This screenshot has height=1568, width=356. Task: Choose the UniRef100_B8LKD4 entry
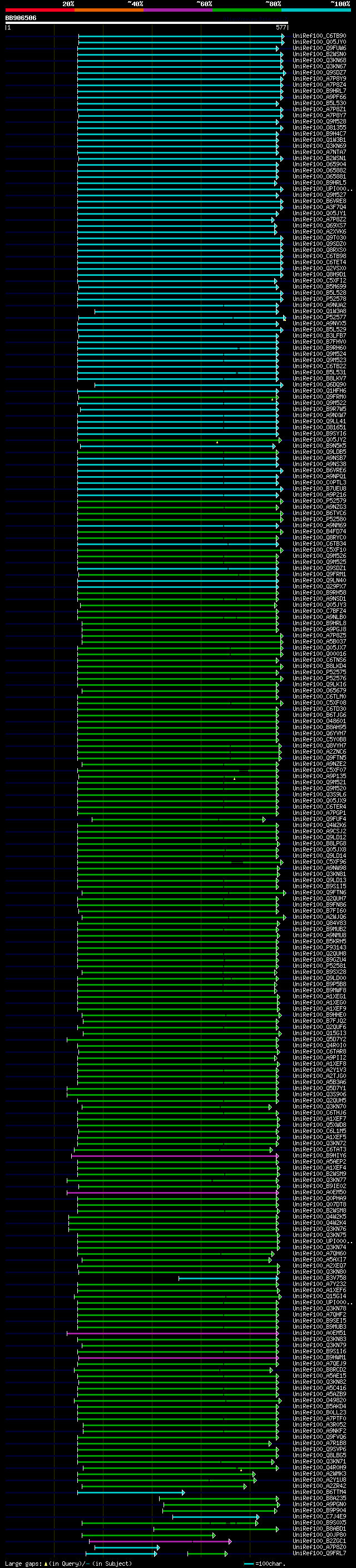click(319, 666)
